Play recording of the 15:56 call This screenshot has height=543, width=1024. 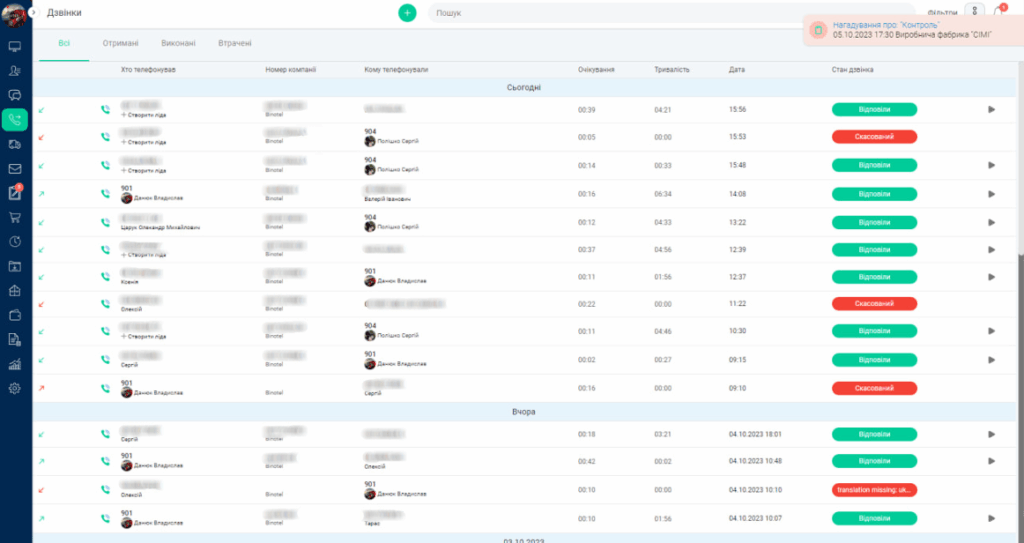point(991,109)
